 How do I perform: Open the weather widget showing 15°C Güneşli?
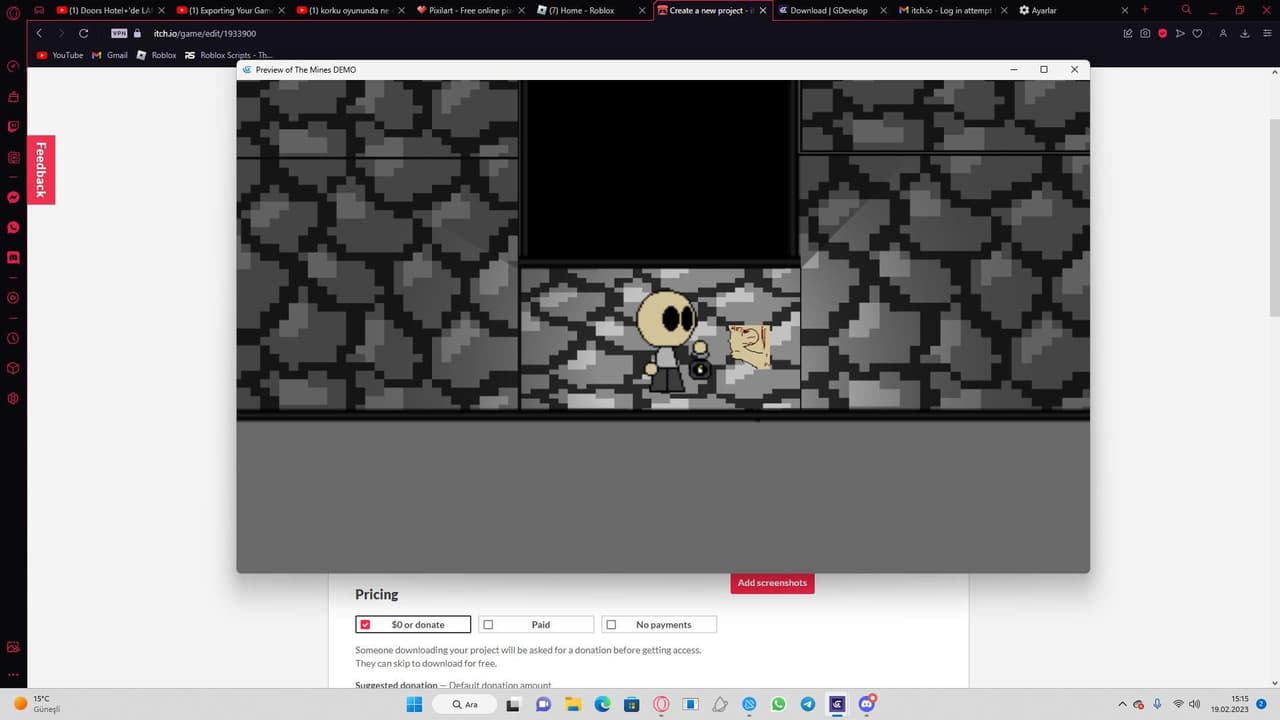coord(38,704)
